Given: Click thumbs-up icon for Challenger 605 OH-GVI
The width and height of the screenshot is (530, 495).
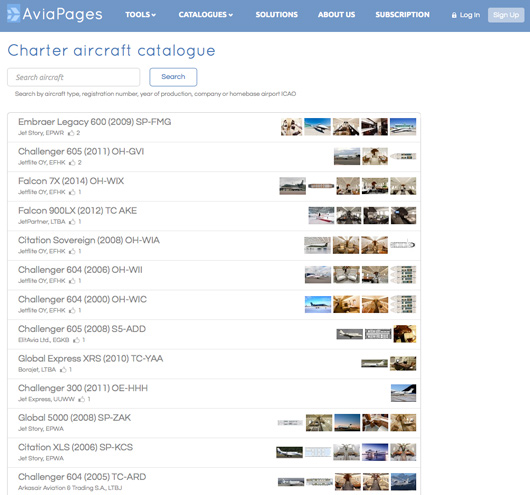Looking at the screenshot, I should pos(72,163).
